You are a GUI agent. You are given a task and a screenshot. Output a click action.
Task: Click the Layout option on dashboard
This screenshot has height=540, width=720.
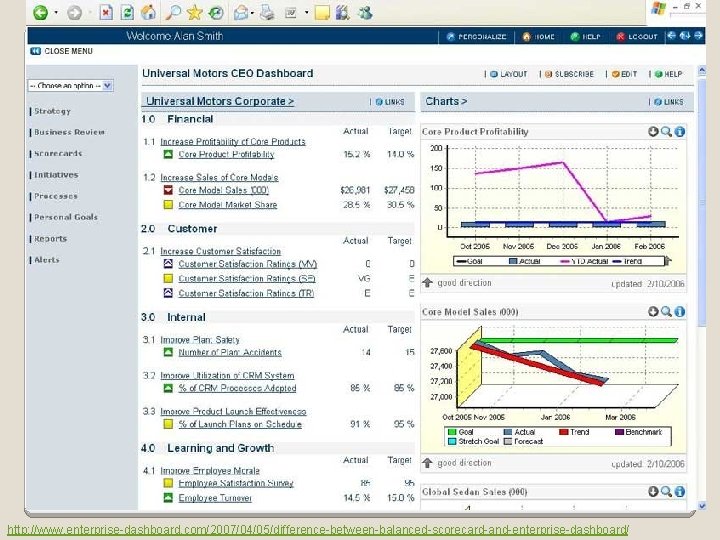point(508,74)
